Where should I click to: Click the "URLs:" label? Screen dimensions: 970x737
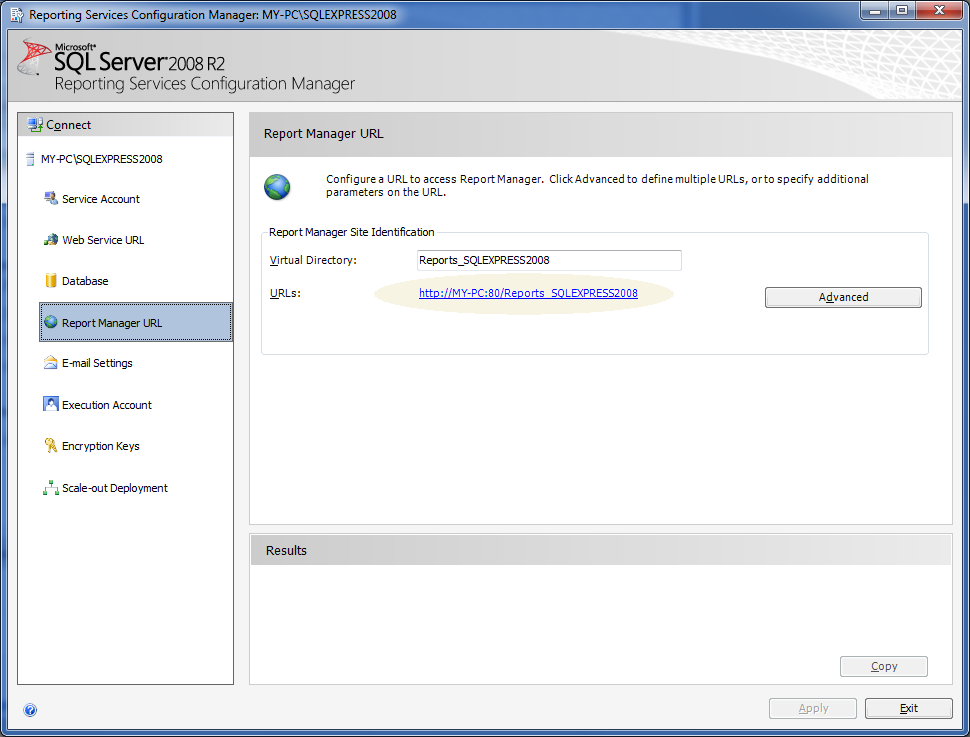coord(285,293)
